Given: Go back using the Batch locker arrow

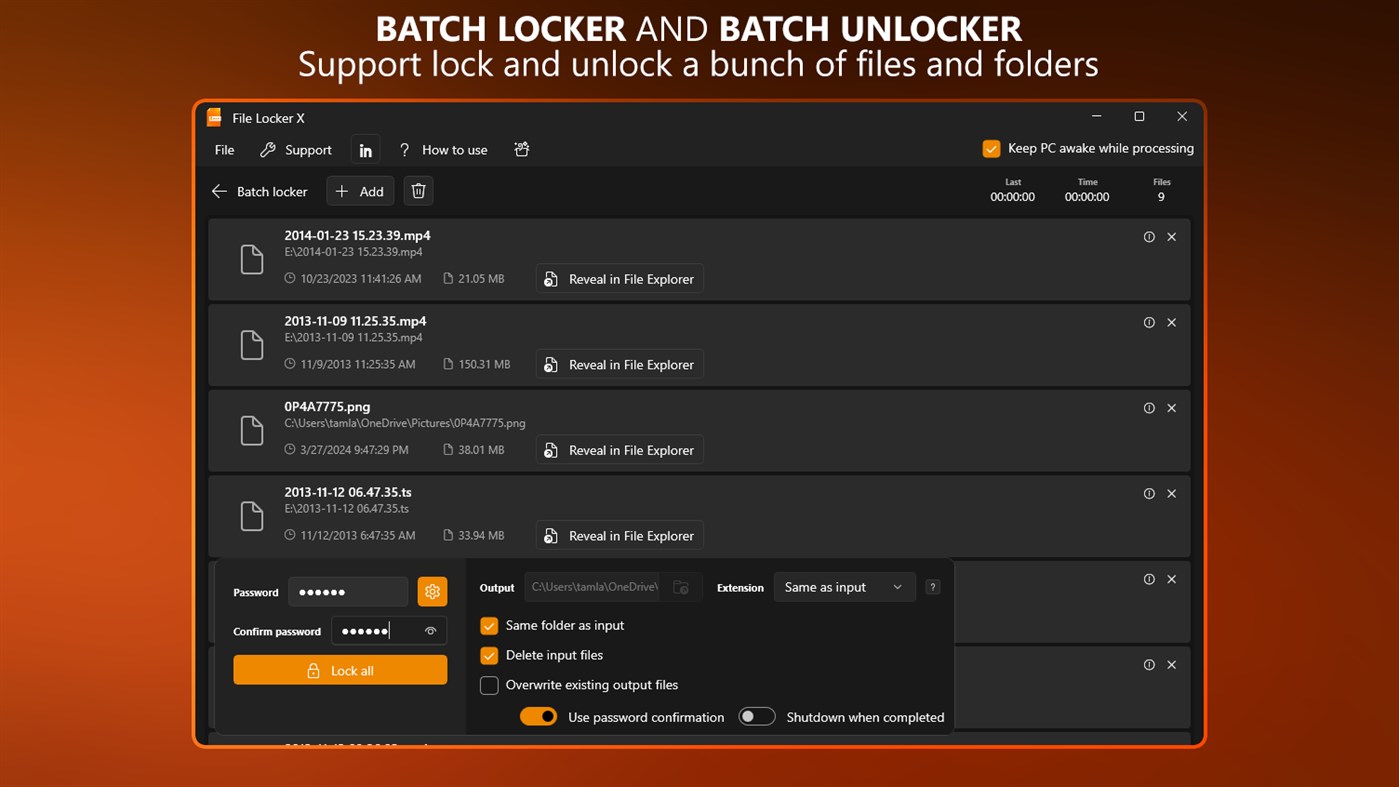Looking at the screenshot, I should [x=219, y=191].
